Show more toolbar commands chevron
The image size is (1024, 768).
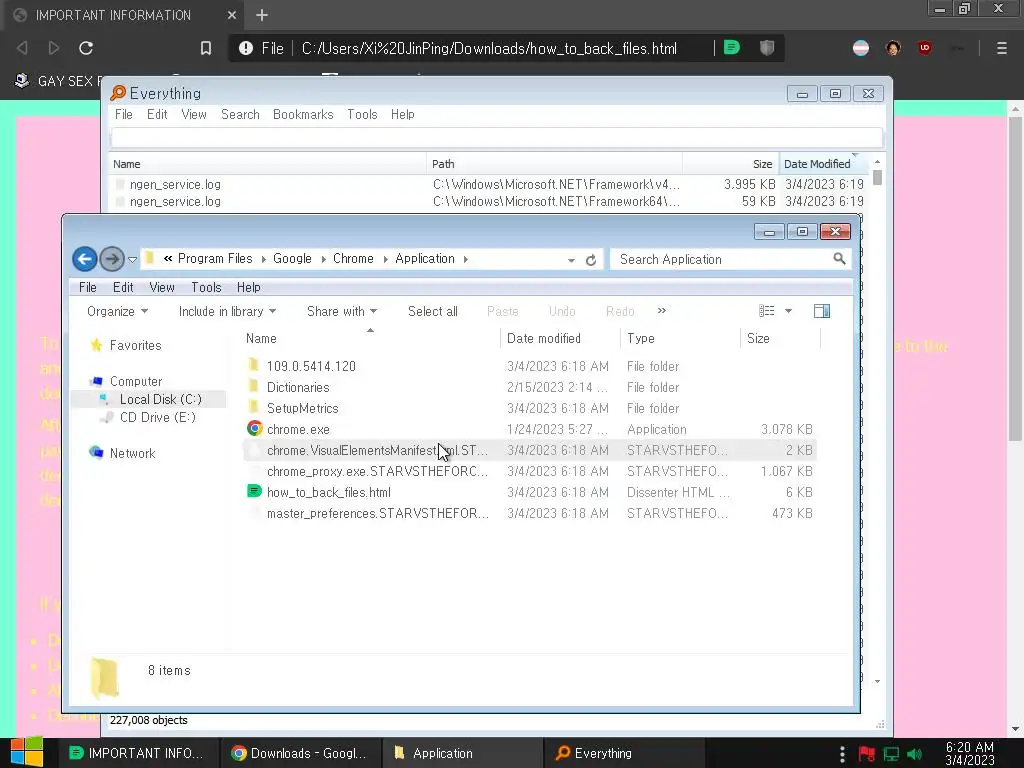[x=662, y=311]
